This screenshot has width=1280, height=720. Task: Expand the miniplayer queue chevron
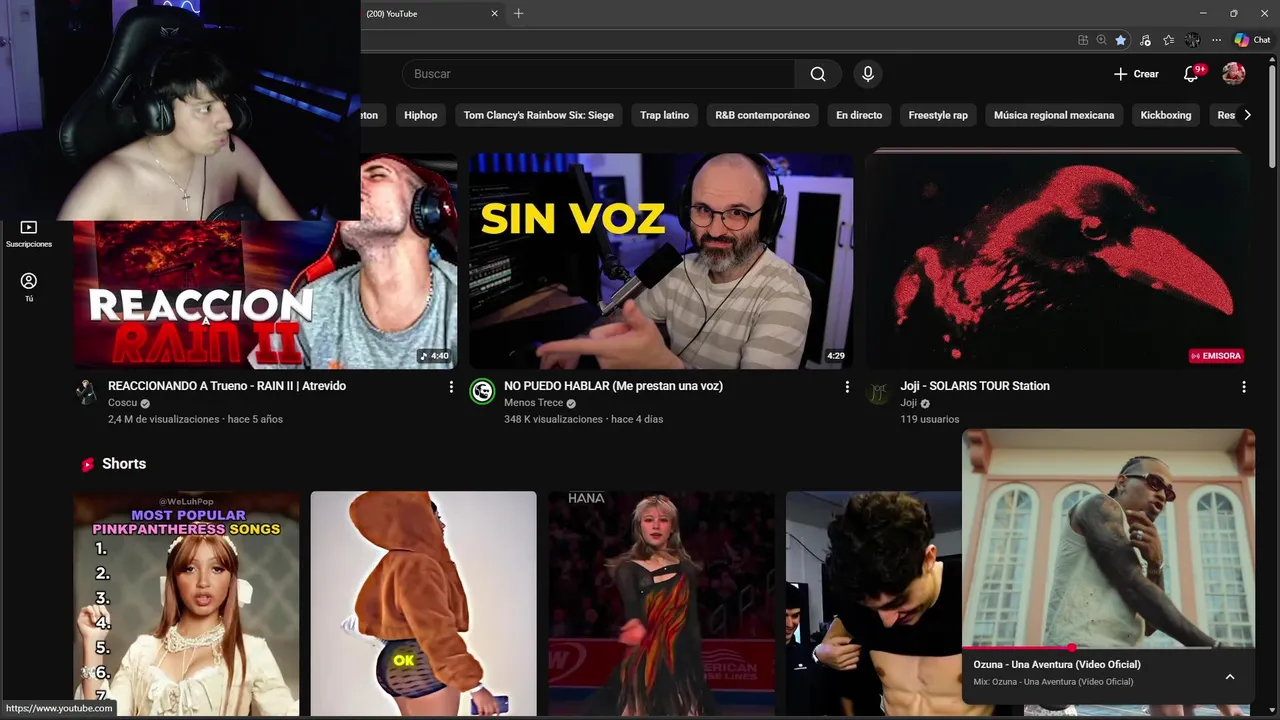[x=1230, y=677]
